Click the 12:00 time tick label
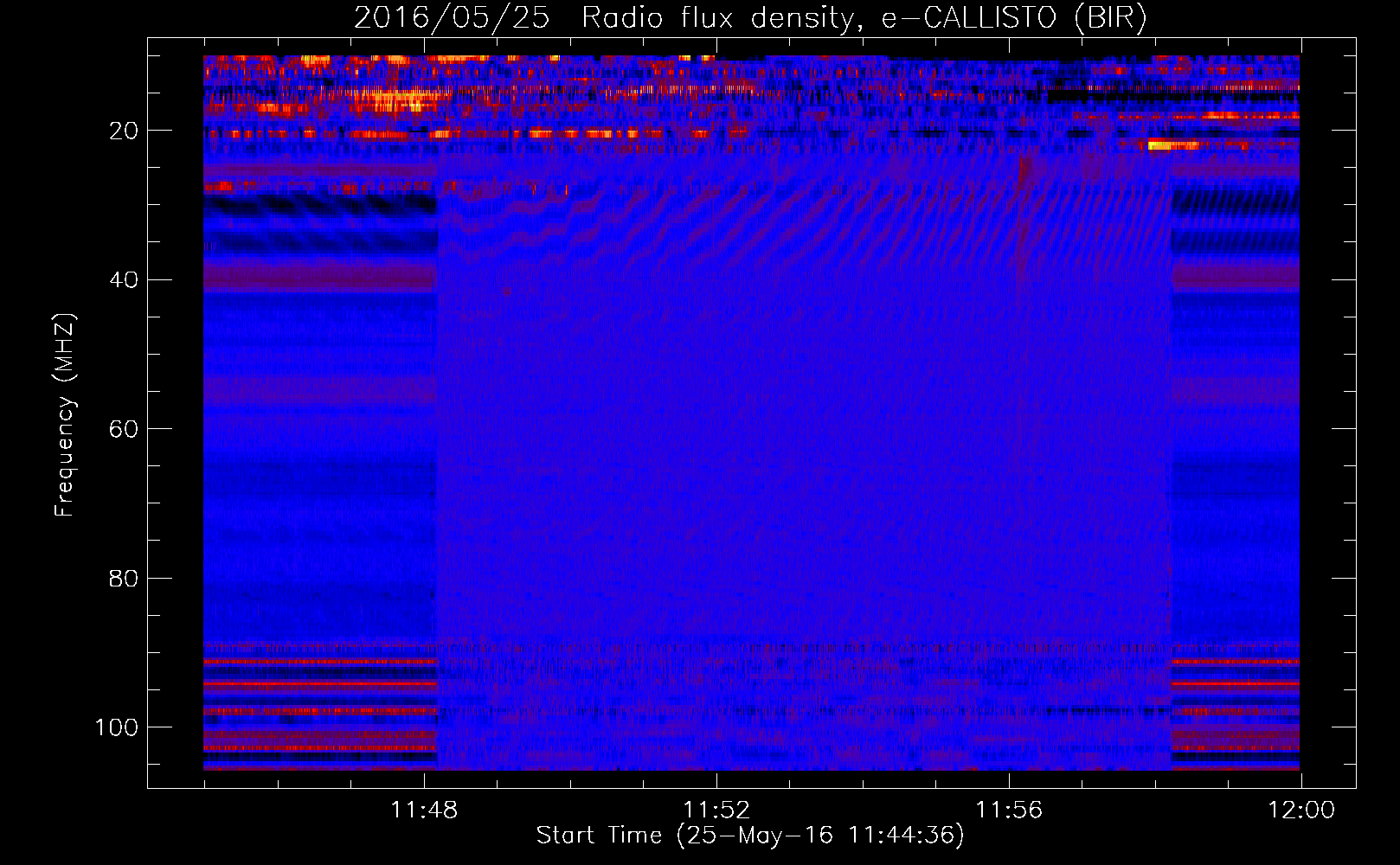Viewport: 1400px width, 865px height. point(1301,811)
